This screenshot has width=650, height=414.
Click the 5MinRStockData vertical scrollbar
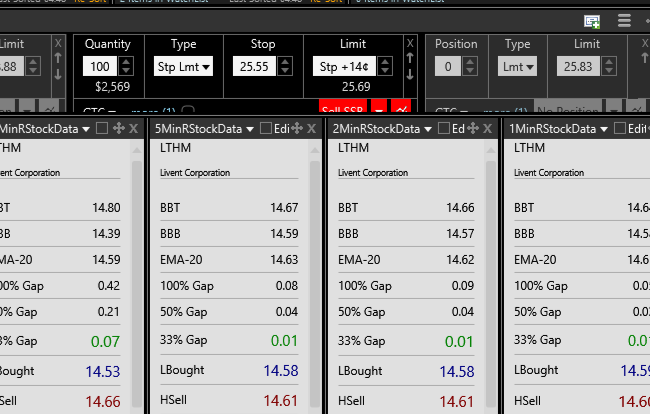(x=315, y=282)
